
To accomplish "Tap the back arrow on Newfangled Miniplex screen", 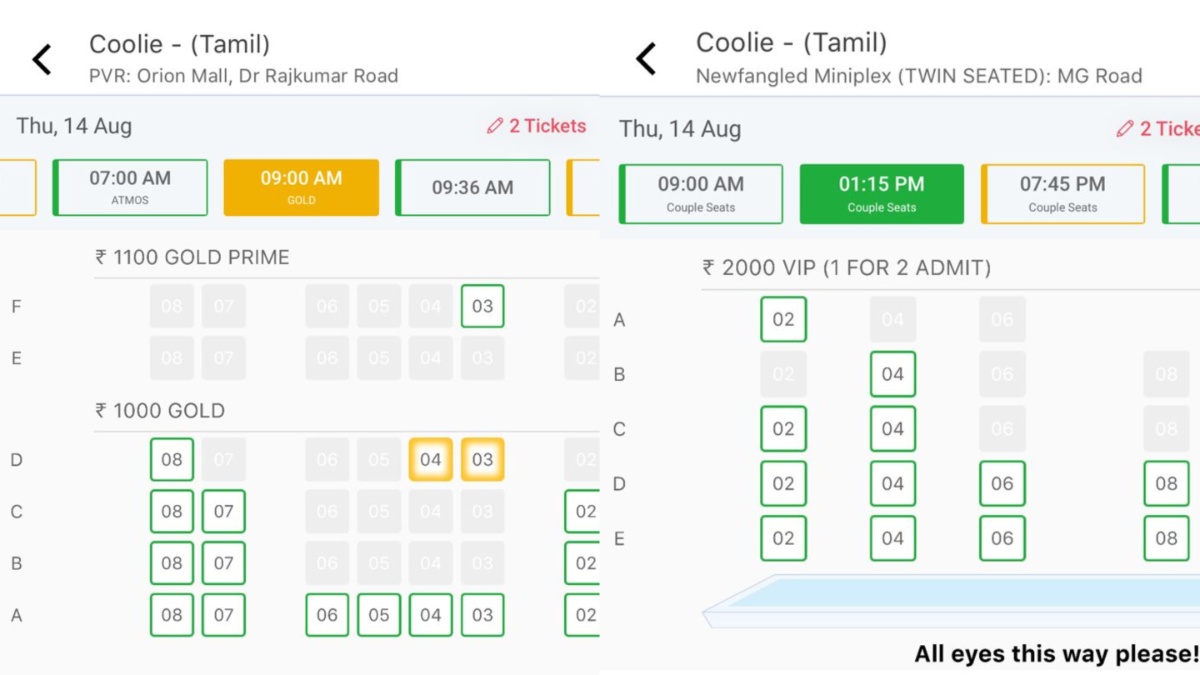I will 646,59.
